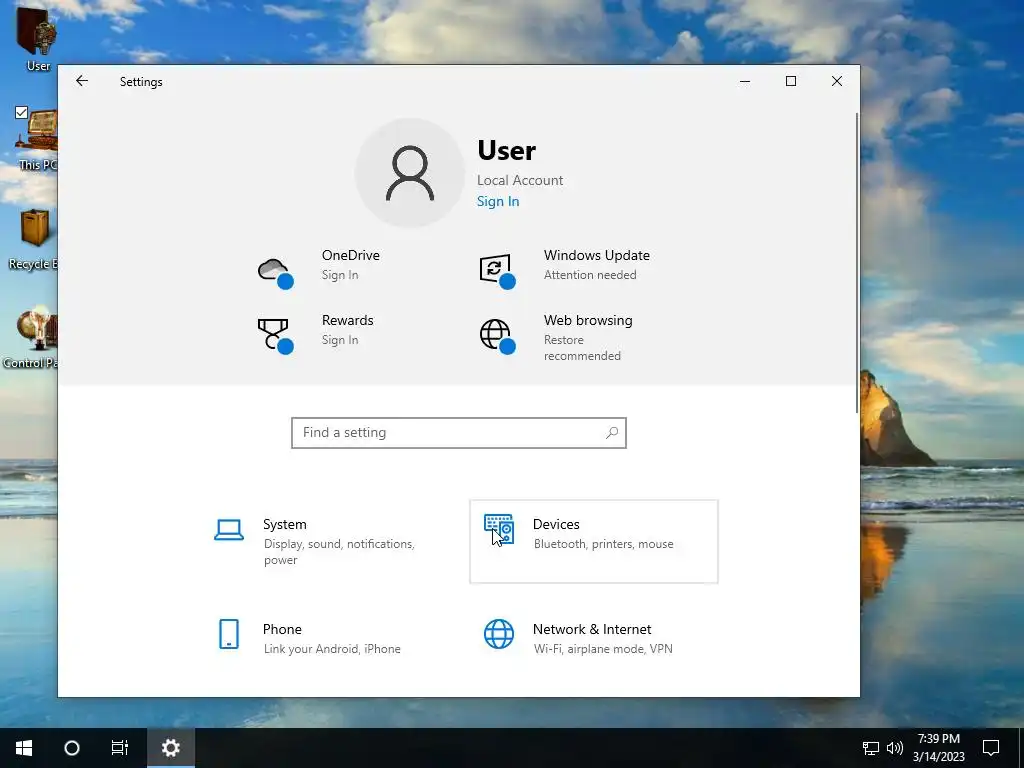The width and height of the screenshot is (1024, 768).
Task: Open the Phone settings icon
Action: [229, 634]
